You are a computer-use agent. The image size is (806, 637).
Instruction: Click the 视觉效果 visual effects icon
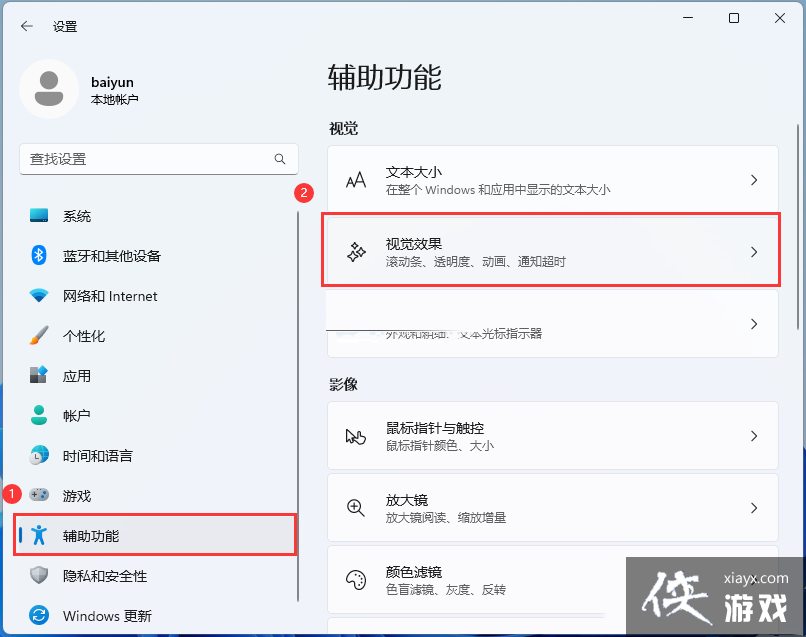356,251
